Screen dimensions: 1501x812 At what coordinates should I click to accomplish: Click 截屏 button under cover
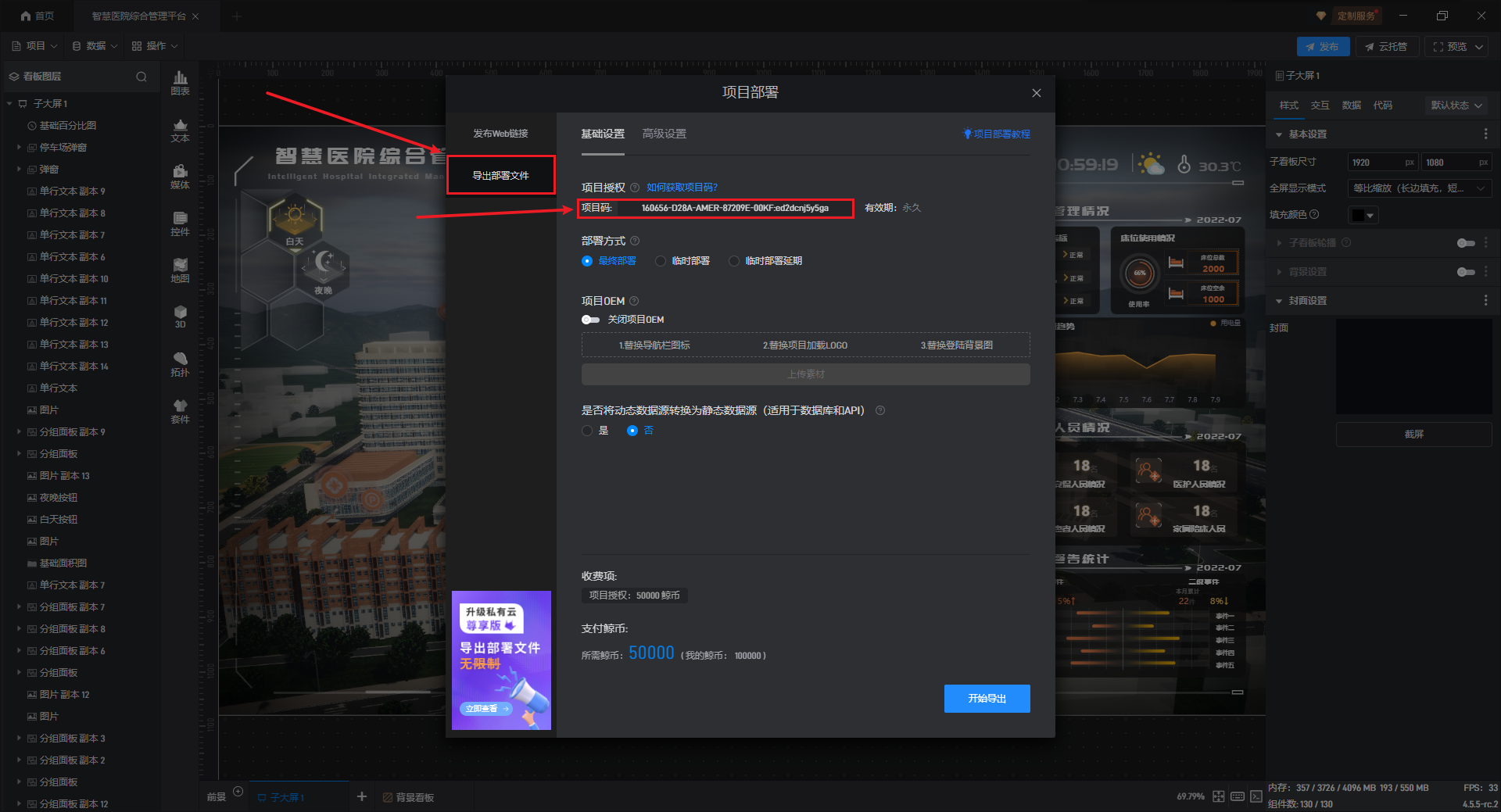[1413, 435]
